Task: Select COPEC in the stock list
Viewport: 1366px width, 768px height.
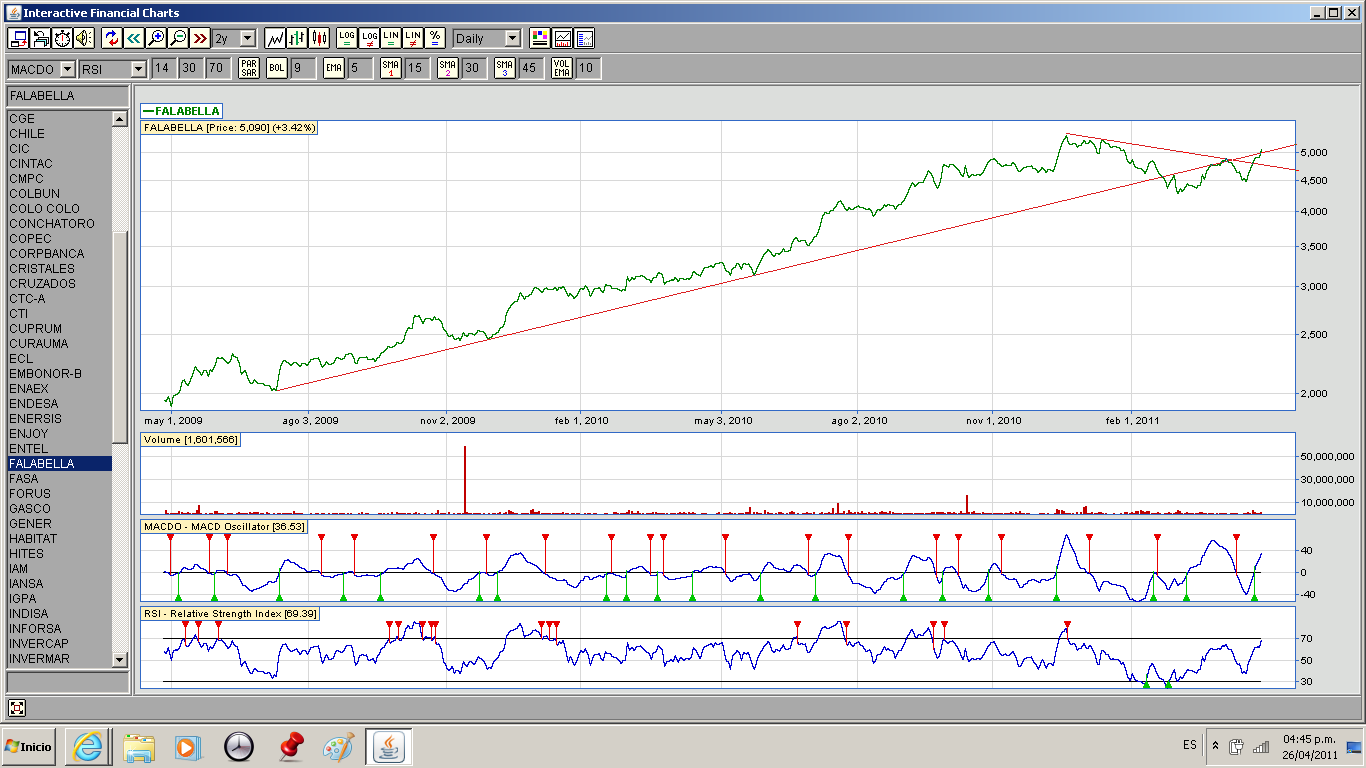Action: 30,239
